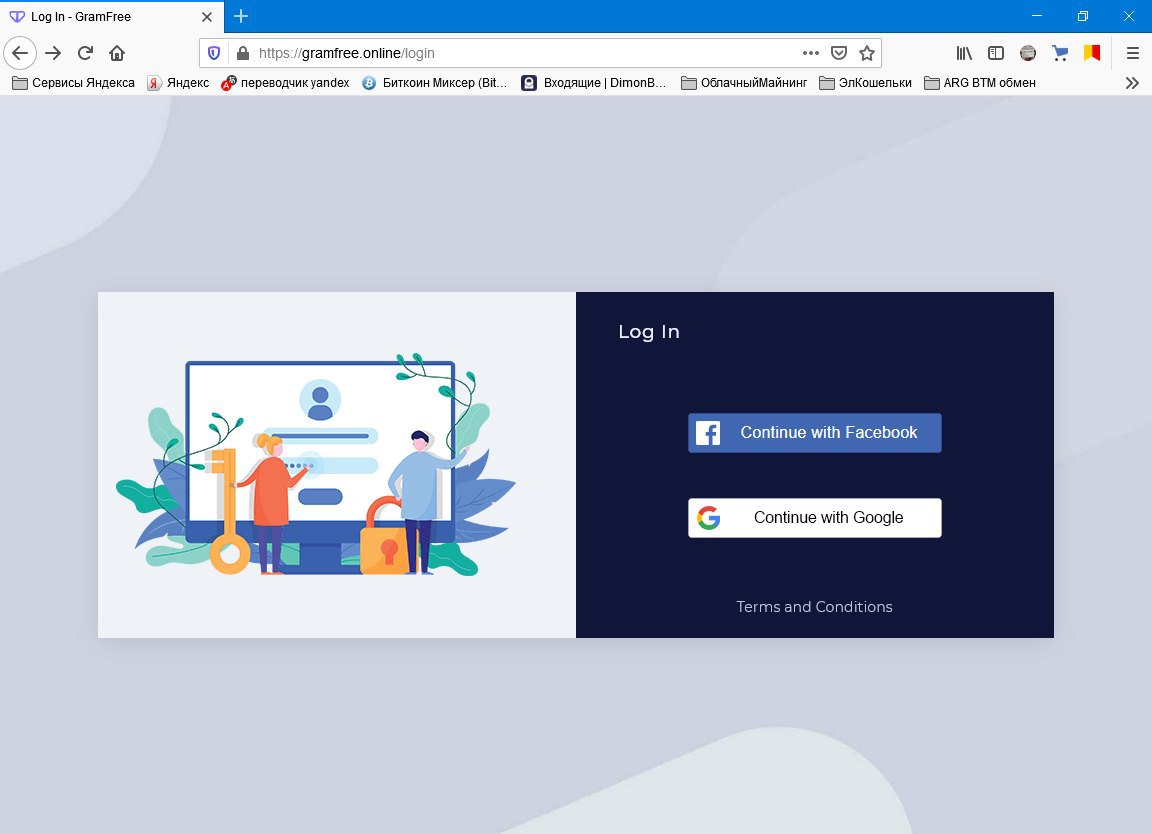This screenshot has width=1152, height=834.
Task: Open the Terms and Conditions link
Action: pyautogui.click(x=814, y=607)
